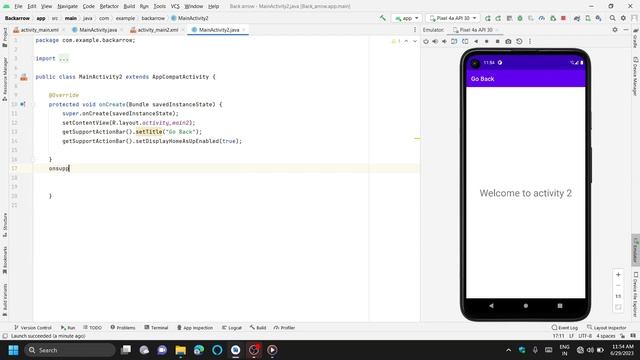This screenshot has width=640, height=360.
Task: Open the Refactor menu
Action: (109, 6)
